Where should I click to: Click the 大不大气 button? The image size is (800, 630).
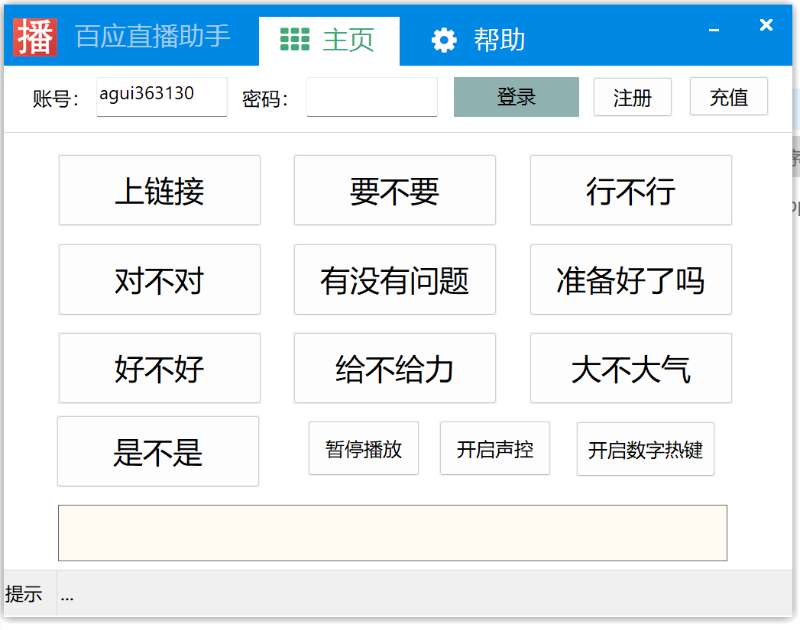pyautogui.click(x=631, y=369)
